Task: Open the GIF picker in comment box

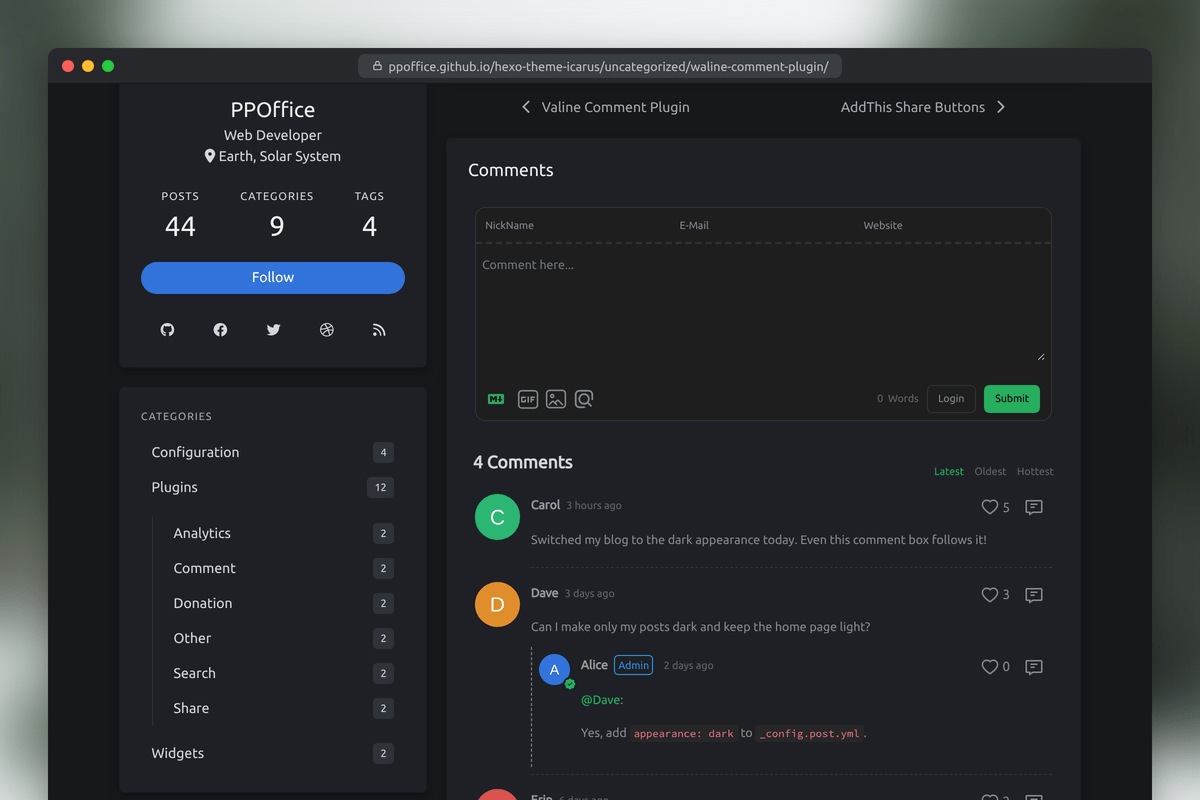Action: tap(527, 399)
